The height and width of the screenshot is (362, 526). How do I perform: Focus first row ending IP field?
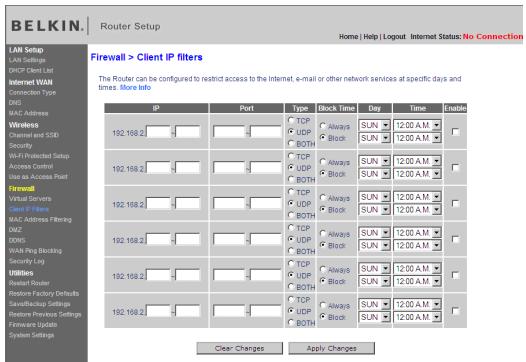[x=188, y=132]
